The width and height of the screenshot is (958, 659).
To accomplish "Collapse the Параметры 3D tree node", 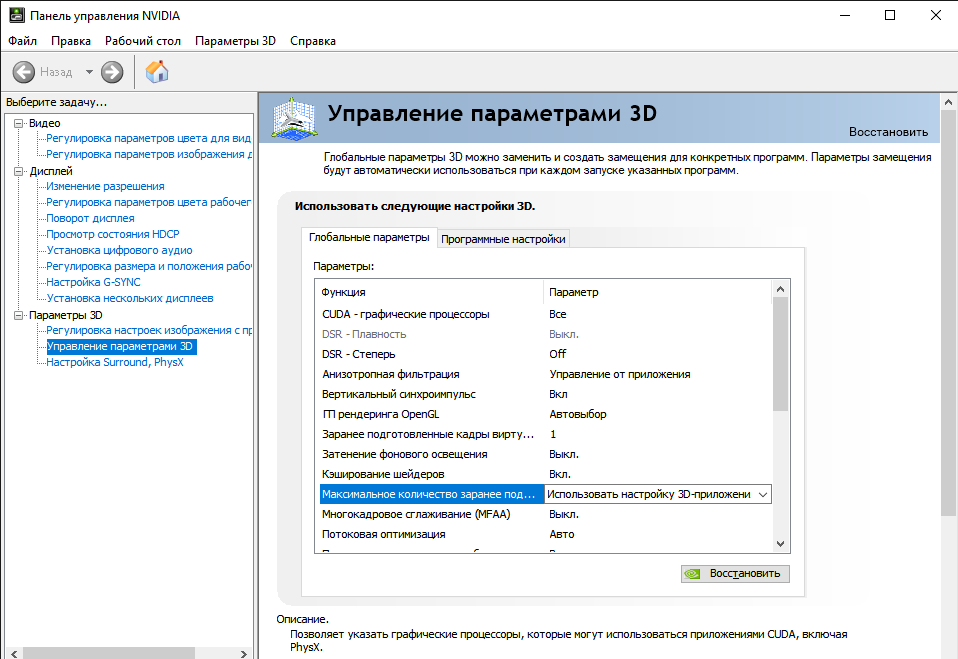I will pyautogui.click(x=19, y=315).
